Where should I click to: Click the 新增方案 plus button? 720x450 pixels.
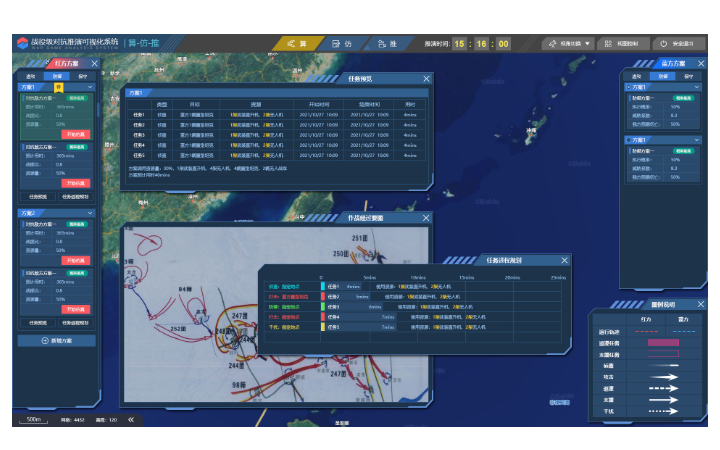click(56, 341)
